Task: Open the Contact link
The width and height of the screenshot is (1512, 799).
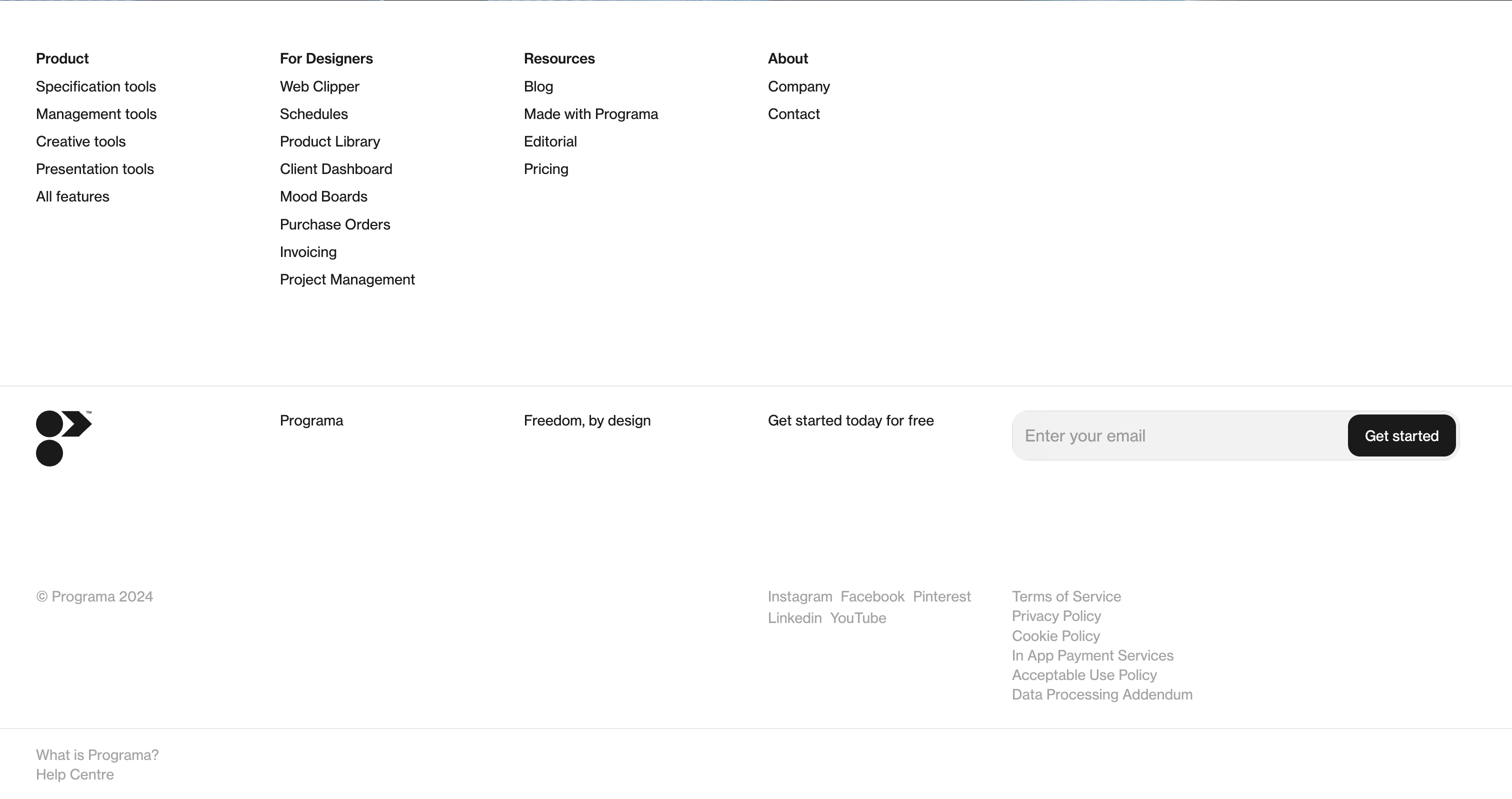Action: pyautogui.click(x=793, y=114)
